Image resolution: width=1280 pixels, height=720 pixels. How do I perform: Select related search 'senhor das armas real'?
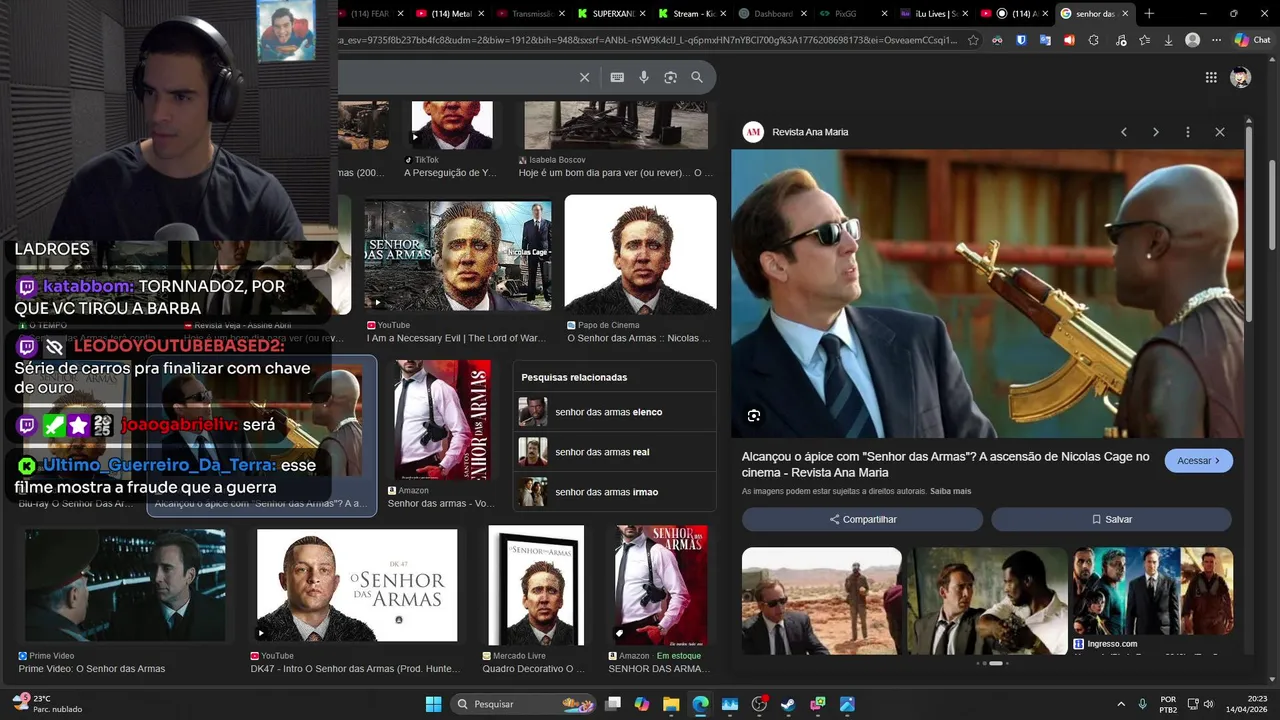614,452
